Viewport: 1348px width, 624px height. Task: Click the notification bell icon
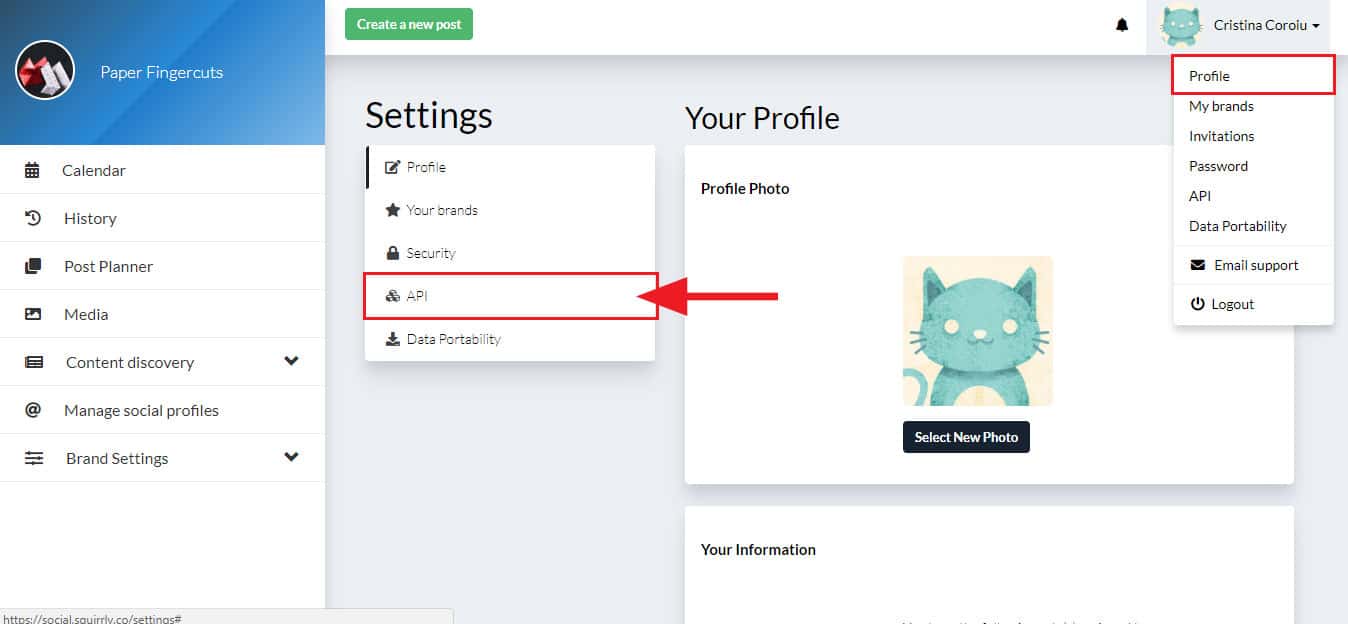click(x=1122, y=25)
